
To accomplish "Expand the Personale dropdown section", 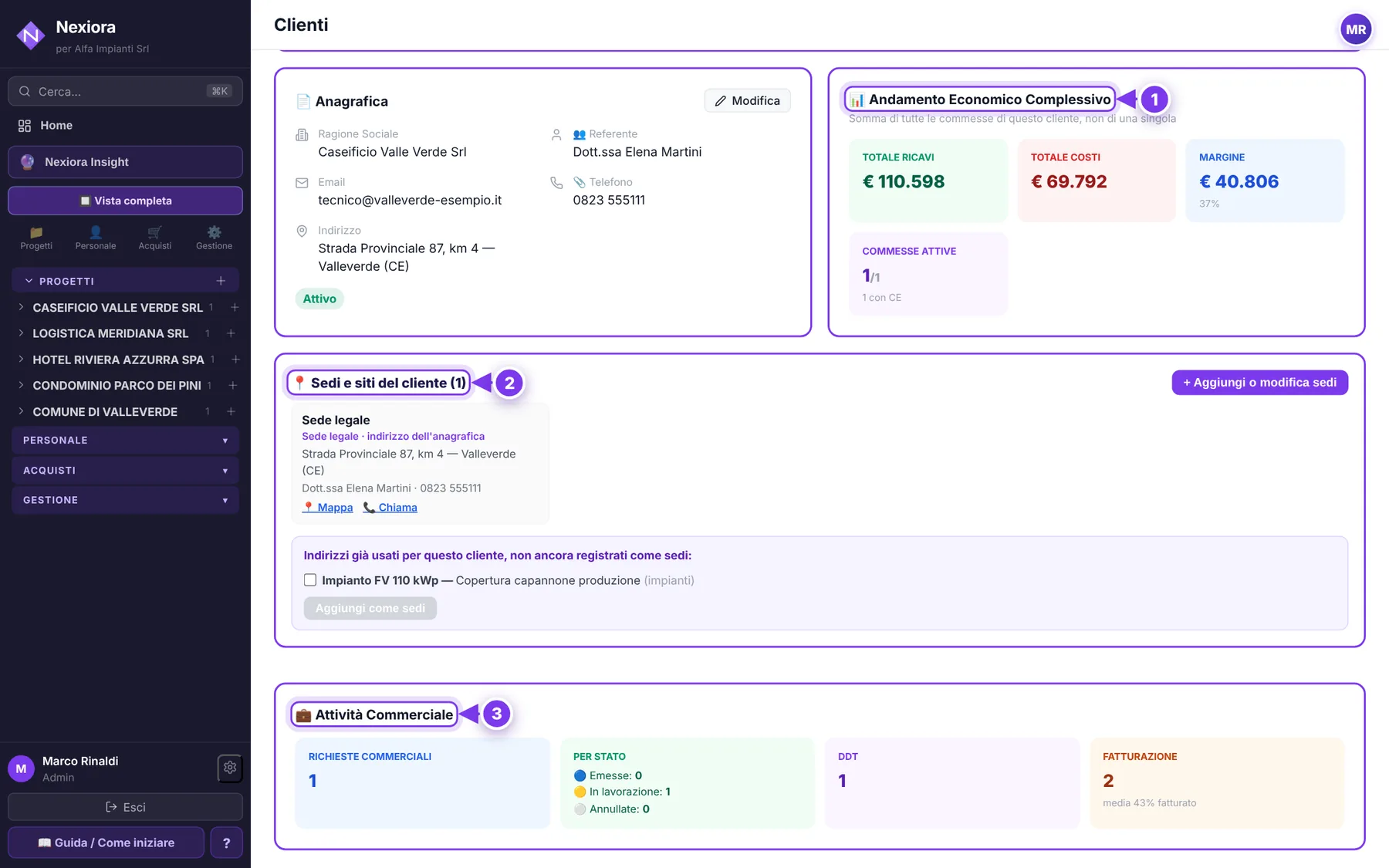I will pyautogui.click(x=125, y=441).
